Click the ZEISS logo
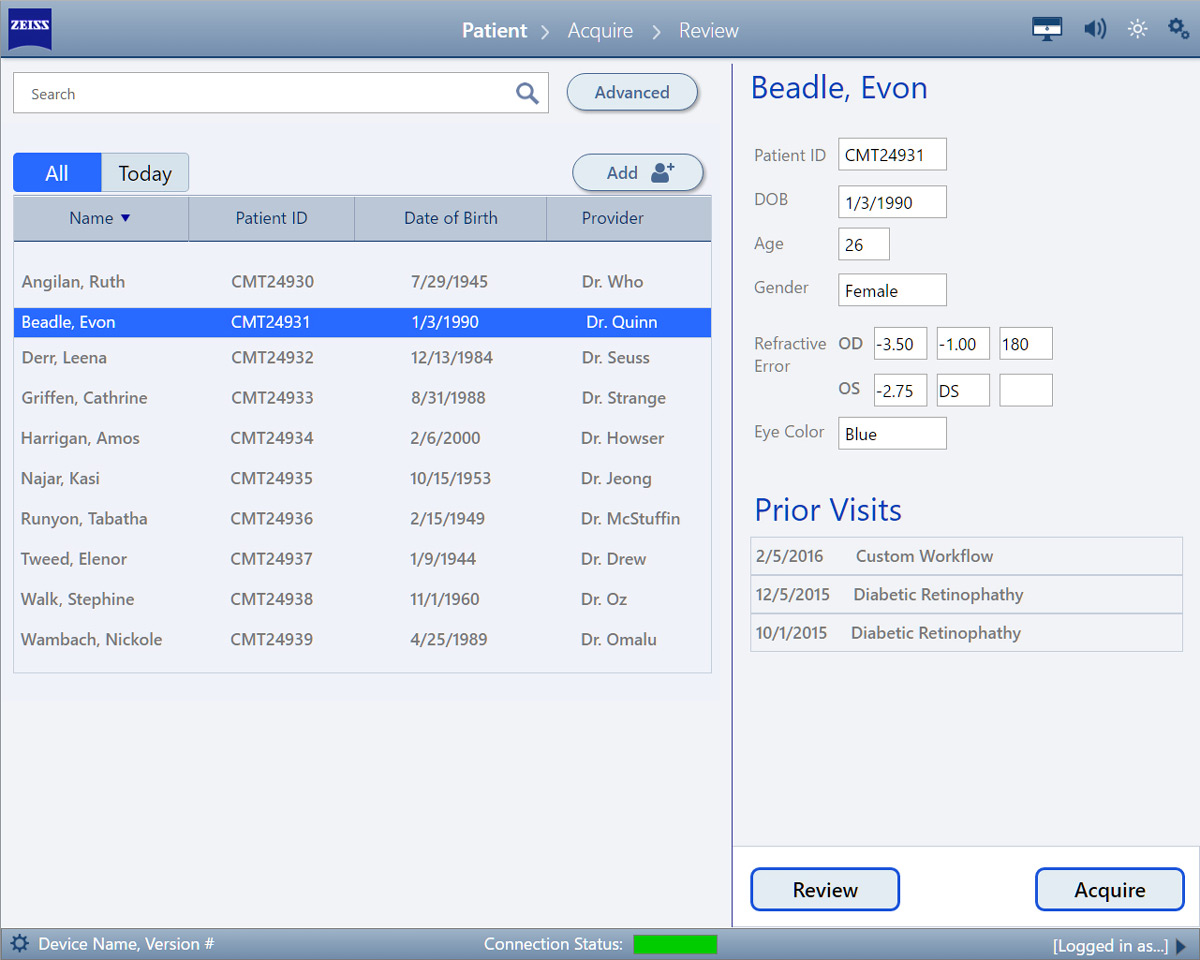The image size is (1200, 960). coord(30,29)
